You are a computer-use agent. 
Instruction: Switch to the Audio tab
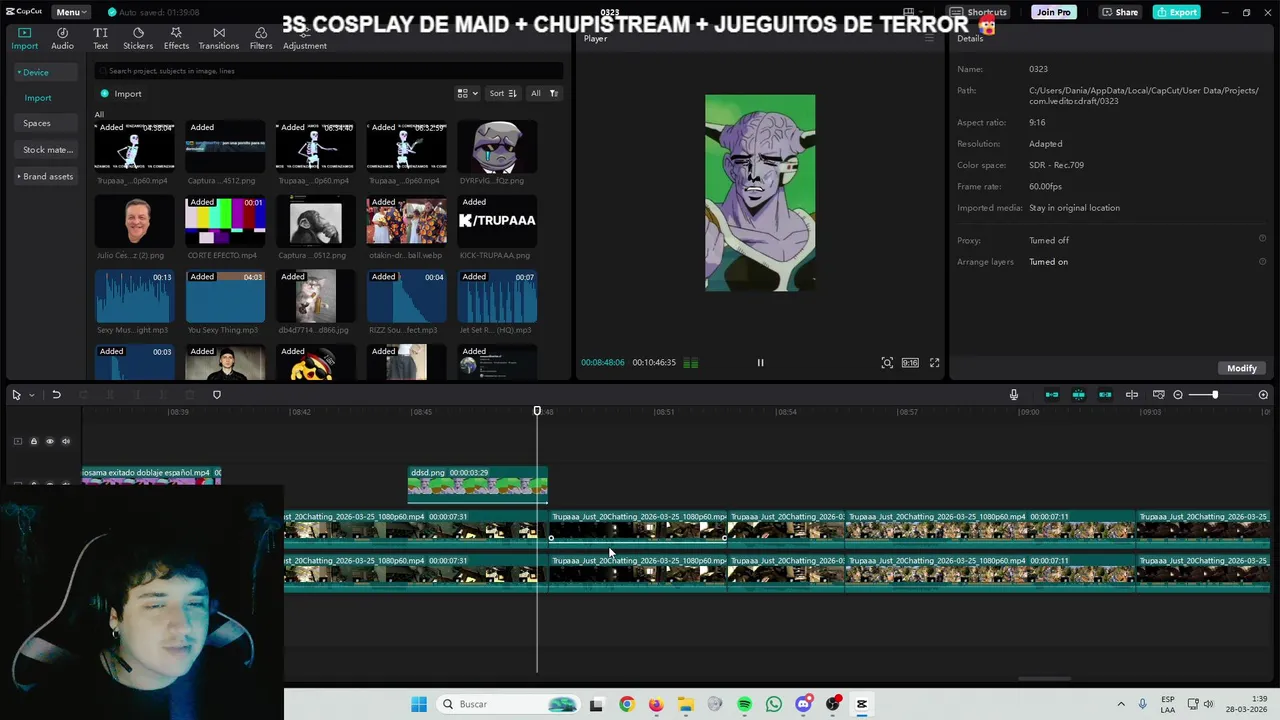[62, 39]
